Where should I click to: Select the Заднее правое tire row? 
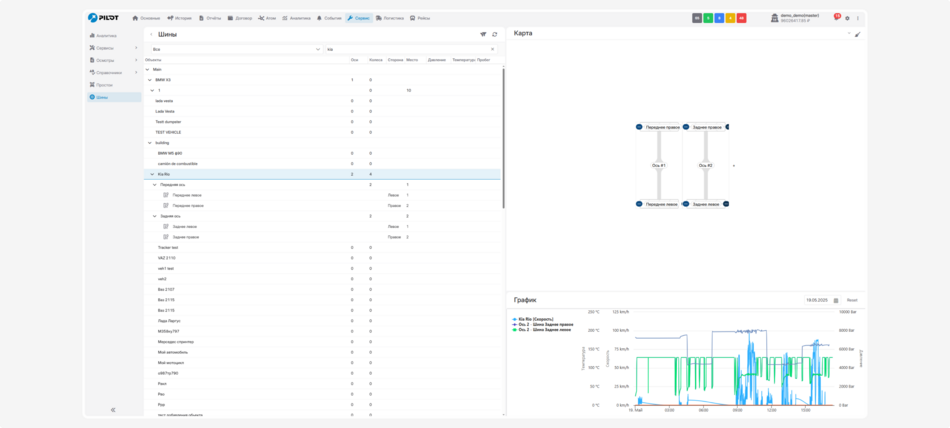(x=322, y=237)
